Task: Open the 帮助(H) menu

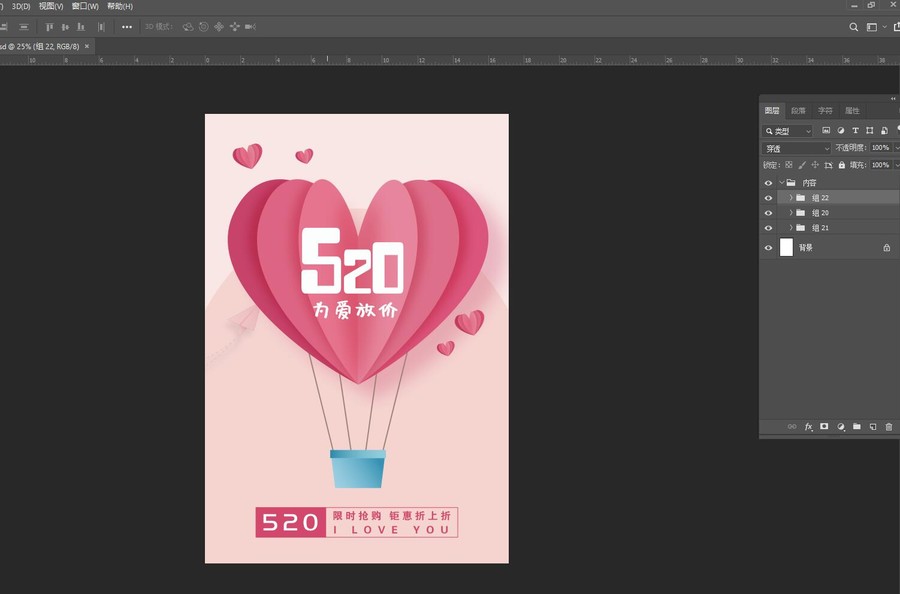Action: 120,6
